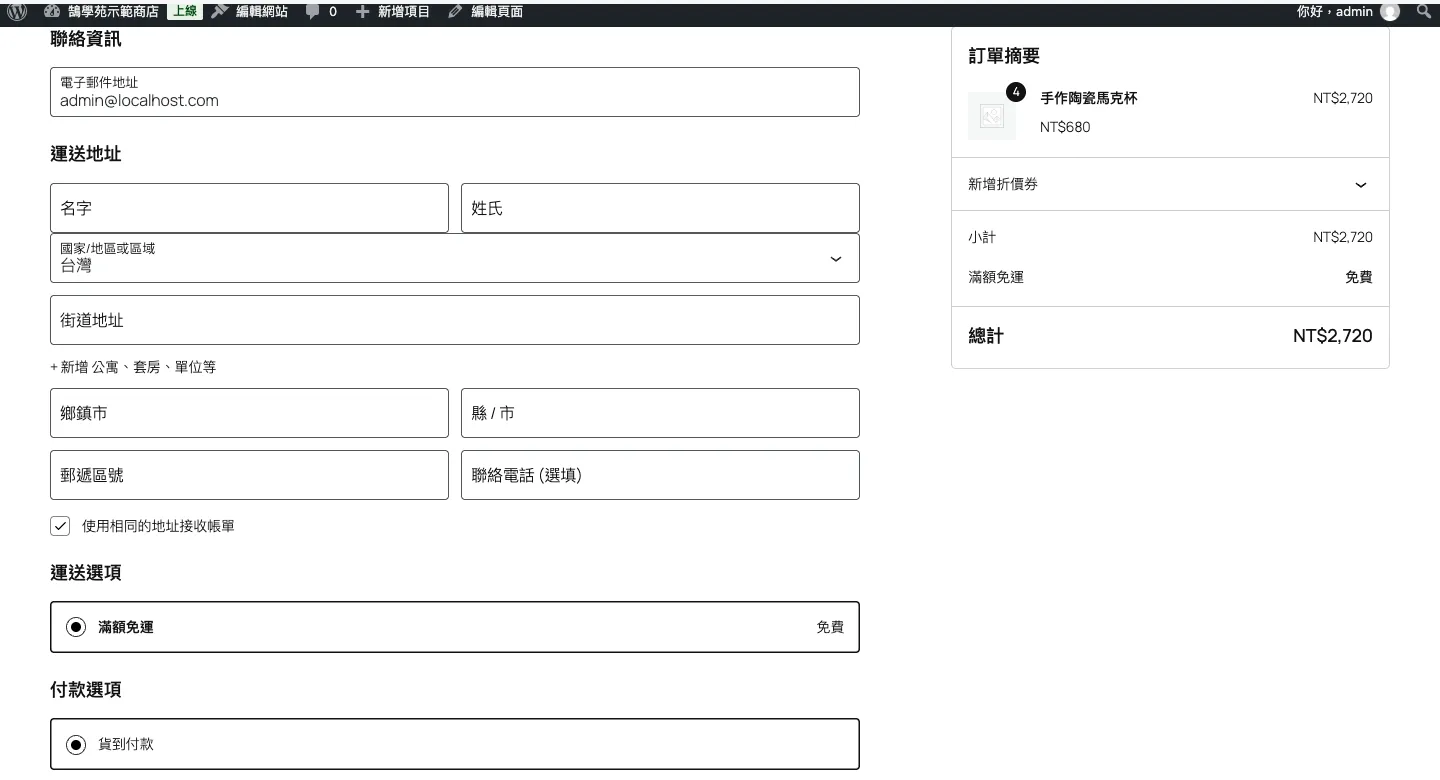
Task: Click the 小計 subtotal label
Action: click(982, 237)
